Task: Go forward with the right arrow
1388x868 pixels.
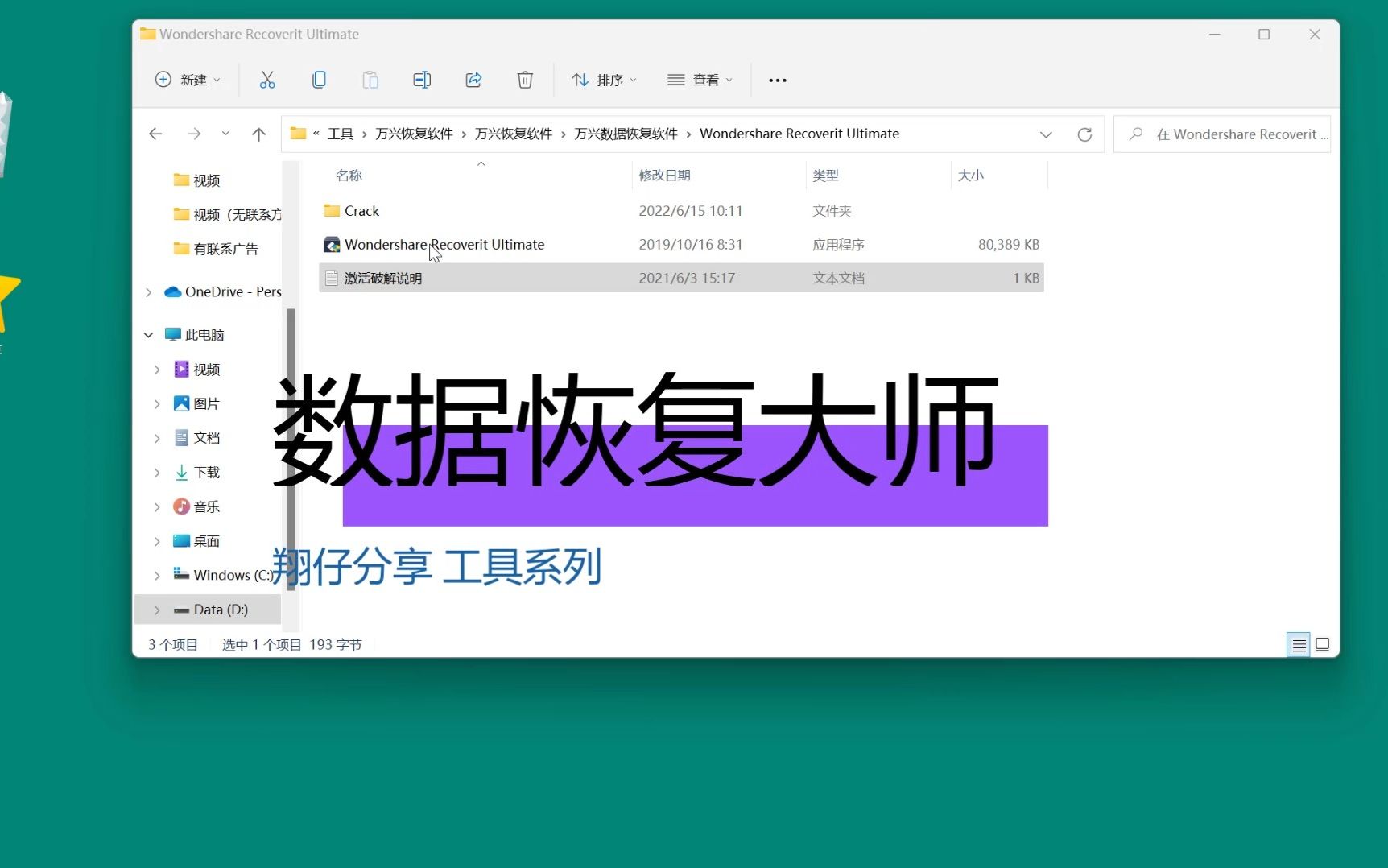Action: click(x=194, y=134)
